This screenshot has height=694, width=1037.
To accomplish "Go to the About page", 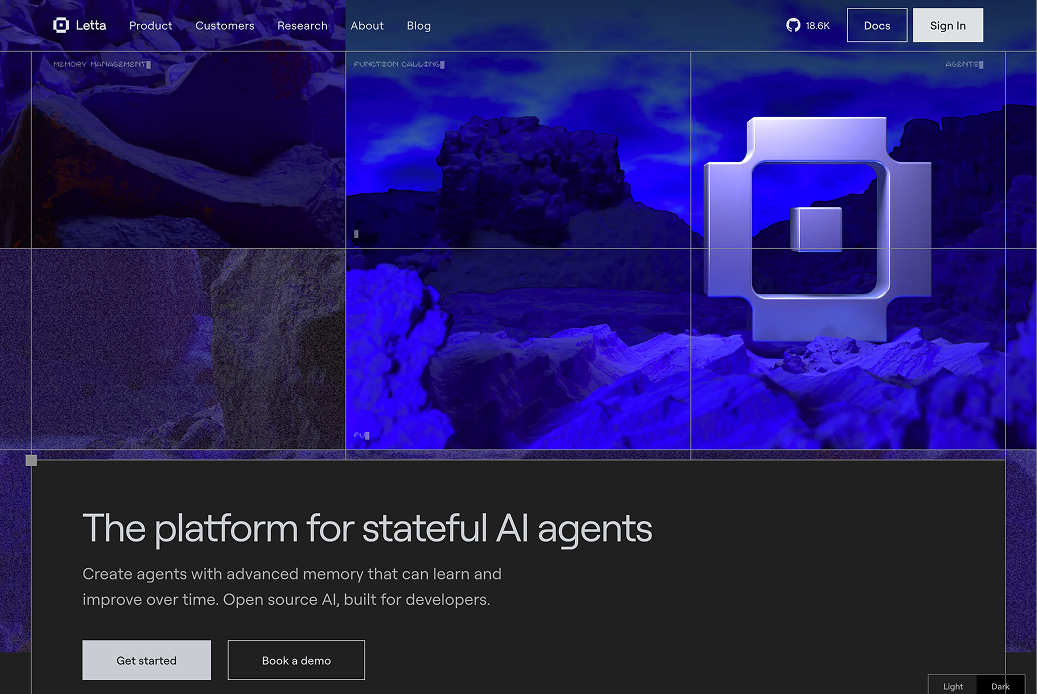I will point(367,26).
